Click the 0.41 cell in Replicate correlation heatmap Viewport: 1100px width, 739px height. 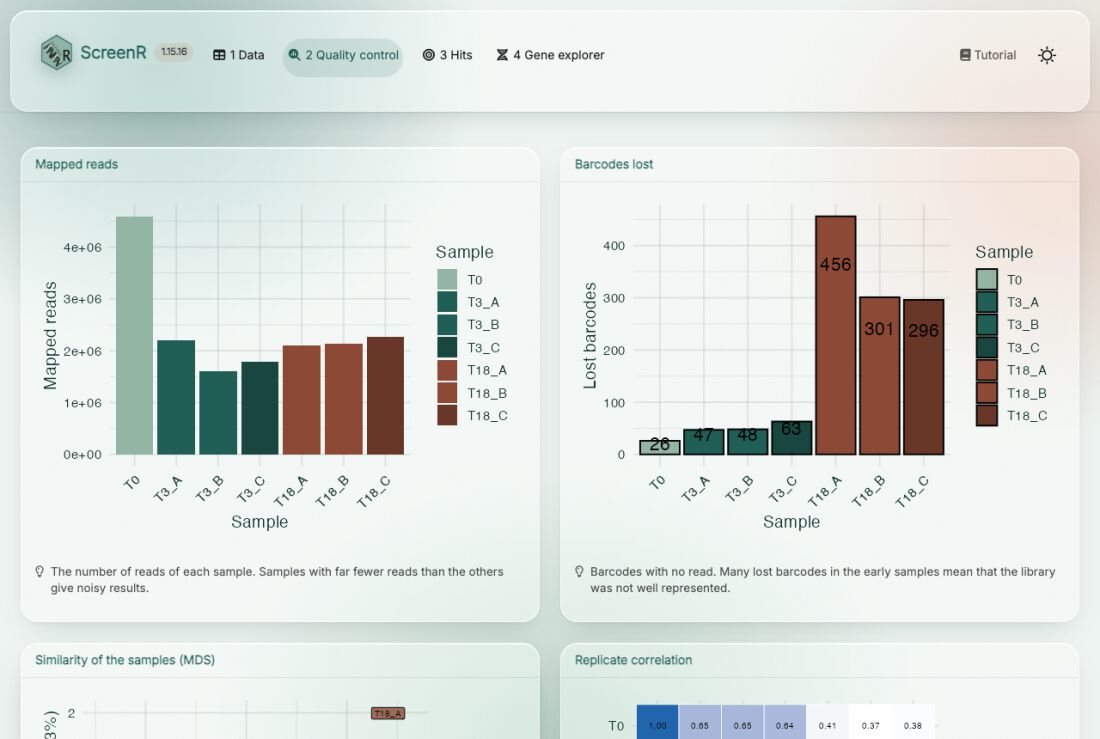click(x=827, y=722)
